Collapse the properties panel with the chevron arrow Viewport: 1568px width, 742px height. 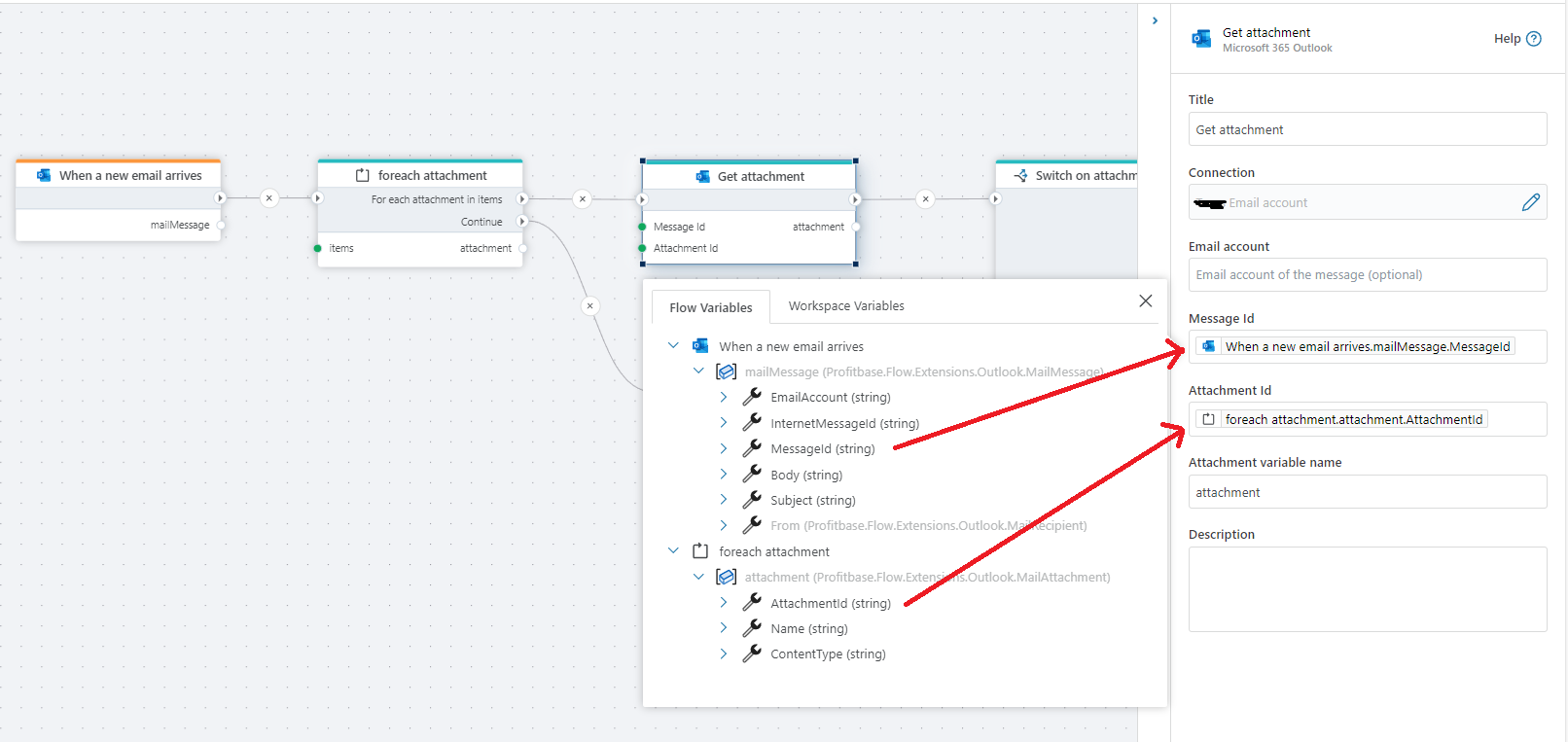click(1155, 20)
